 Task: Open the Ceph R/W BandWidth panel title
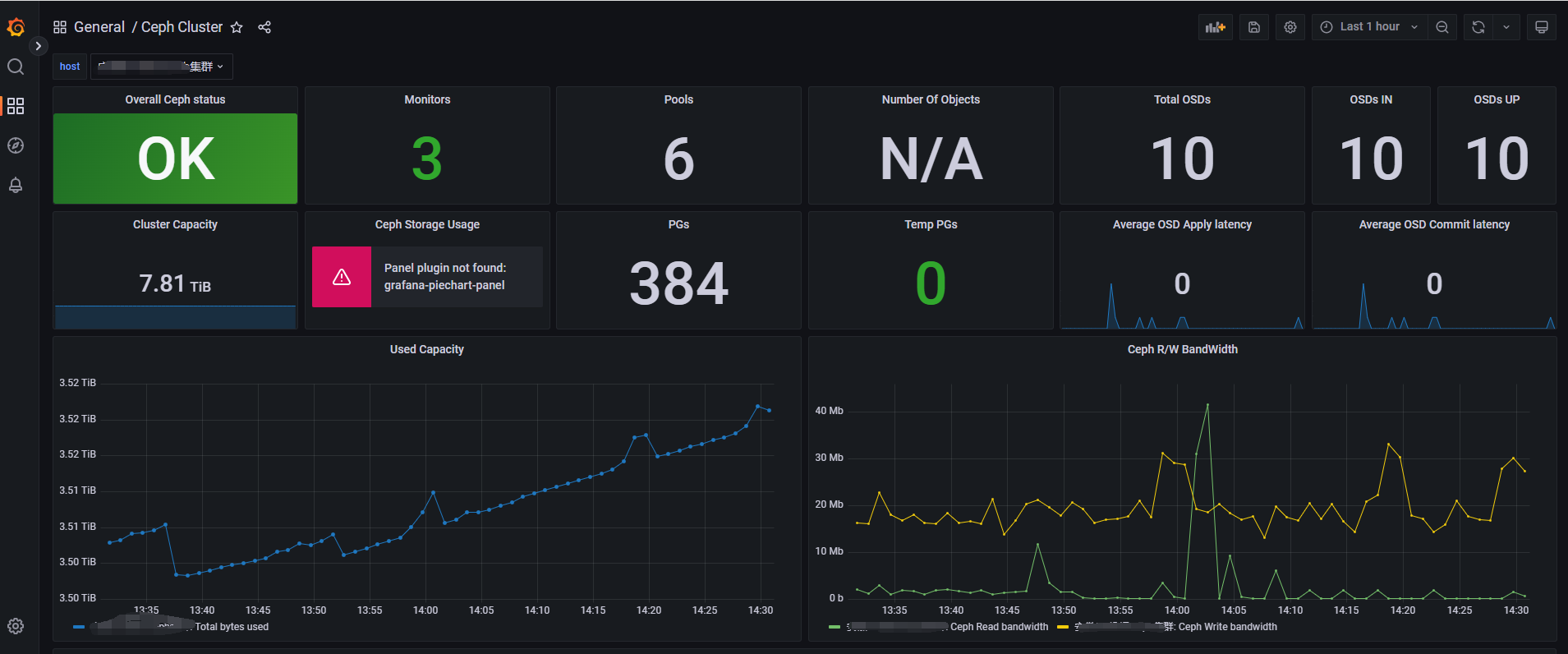[x=1182, y=349]
